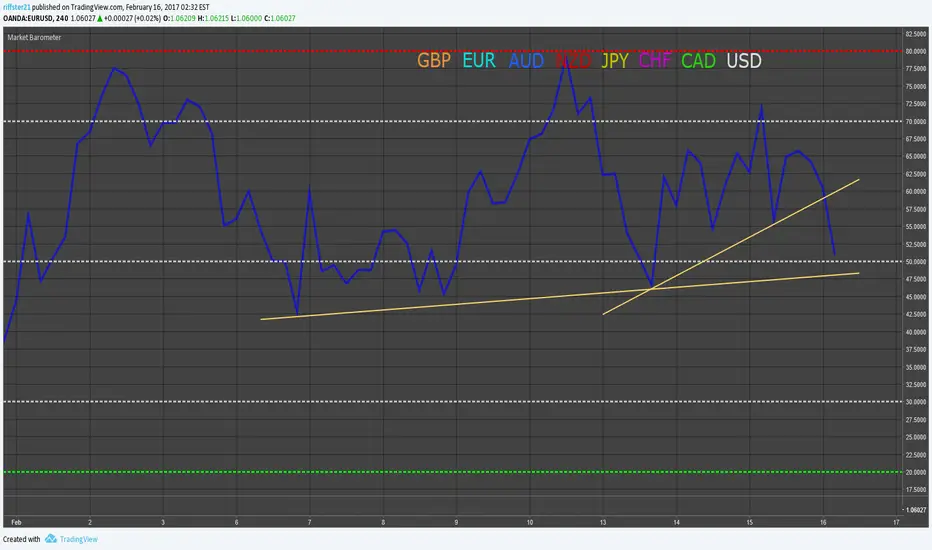Click the 70.0000 price axis label
932x550 pixels.
[915, 121]
